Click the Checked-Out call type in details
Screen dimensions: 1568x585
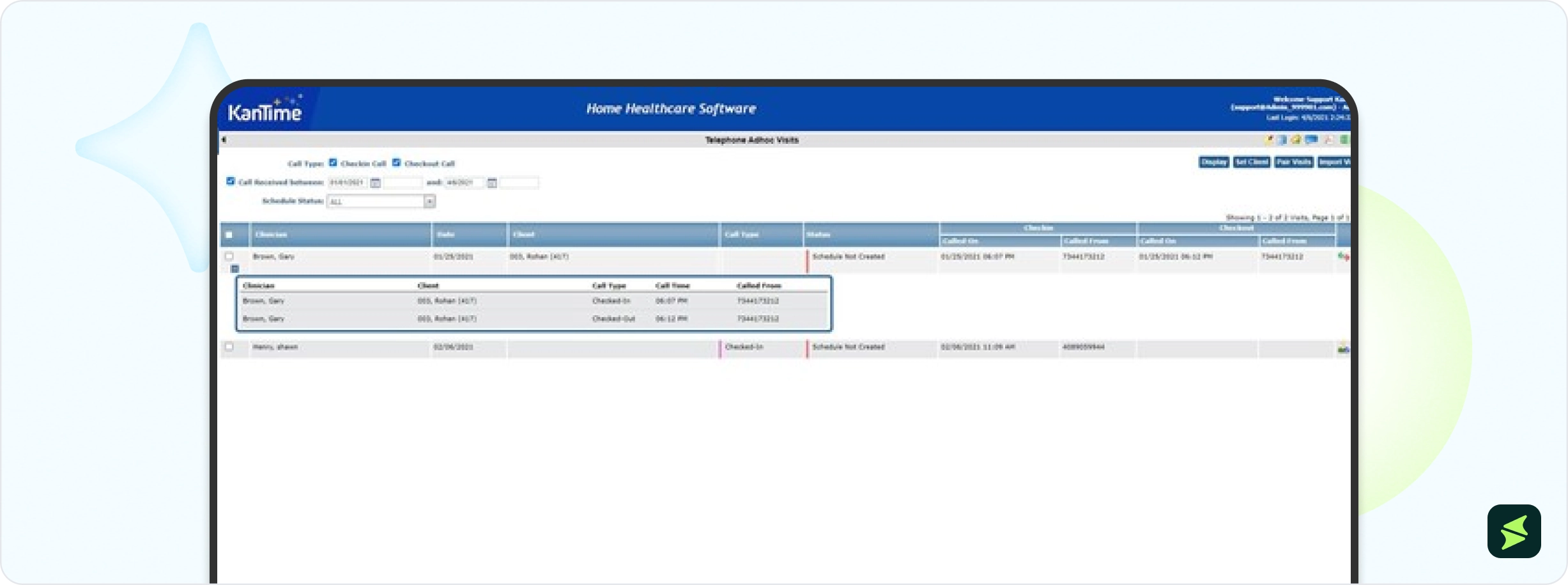613,318
